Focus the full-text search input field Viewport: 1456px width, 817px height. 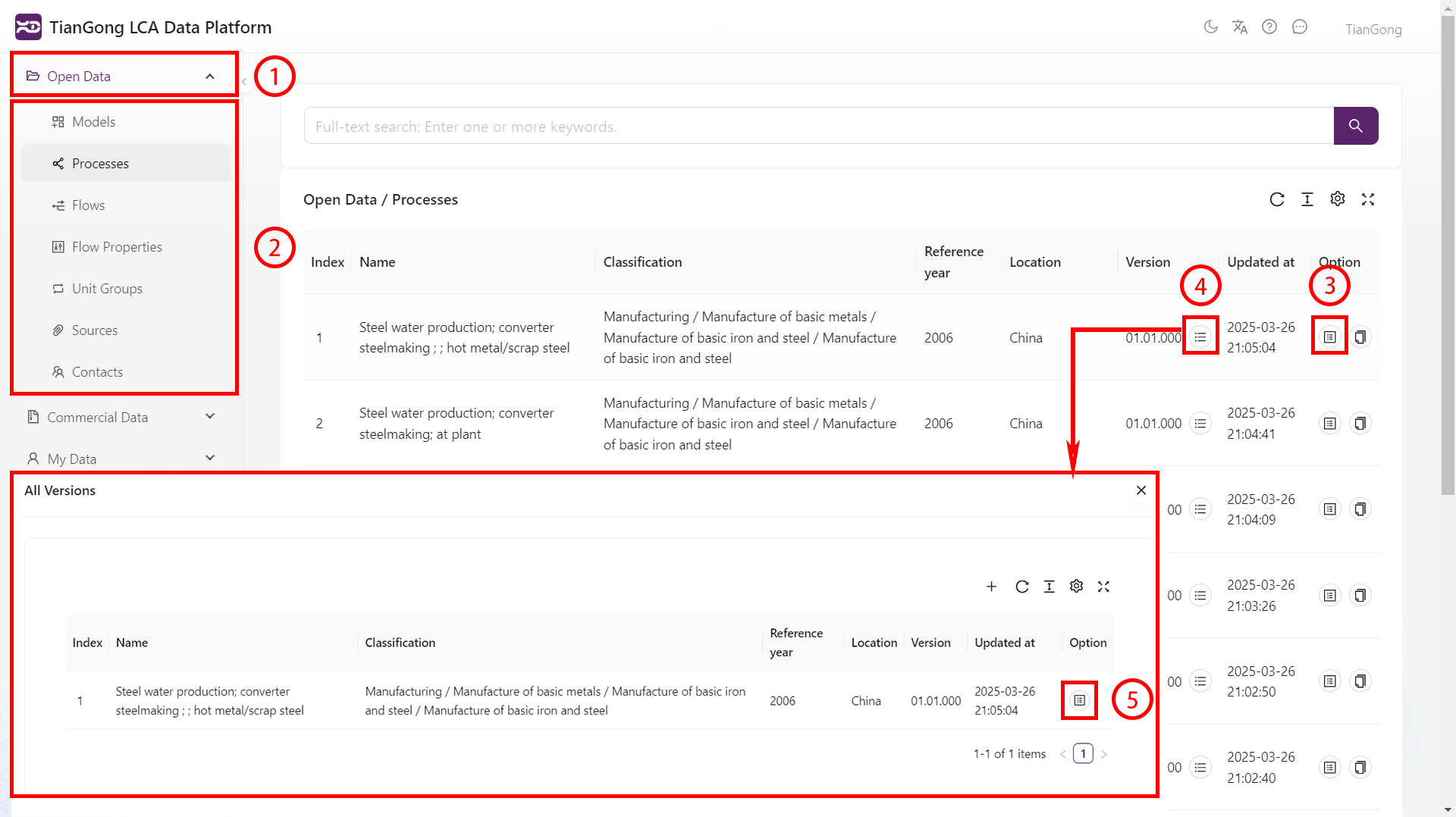(818, 127)
